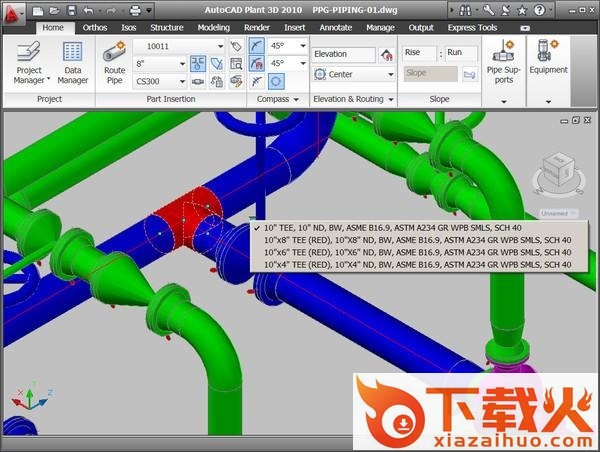Screen dimensions: 600x452
Task: Open the first 45° compass angle dropdown
Action: point(303,46)
